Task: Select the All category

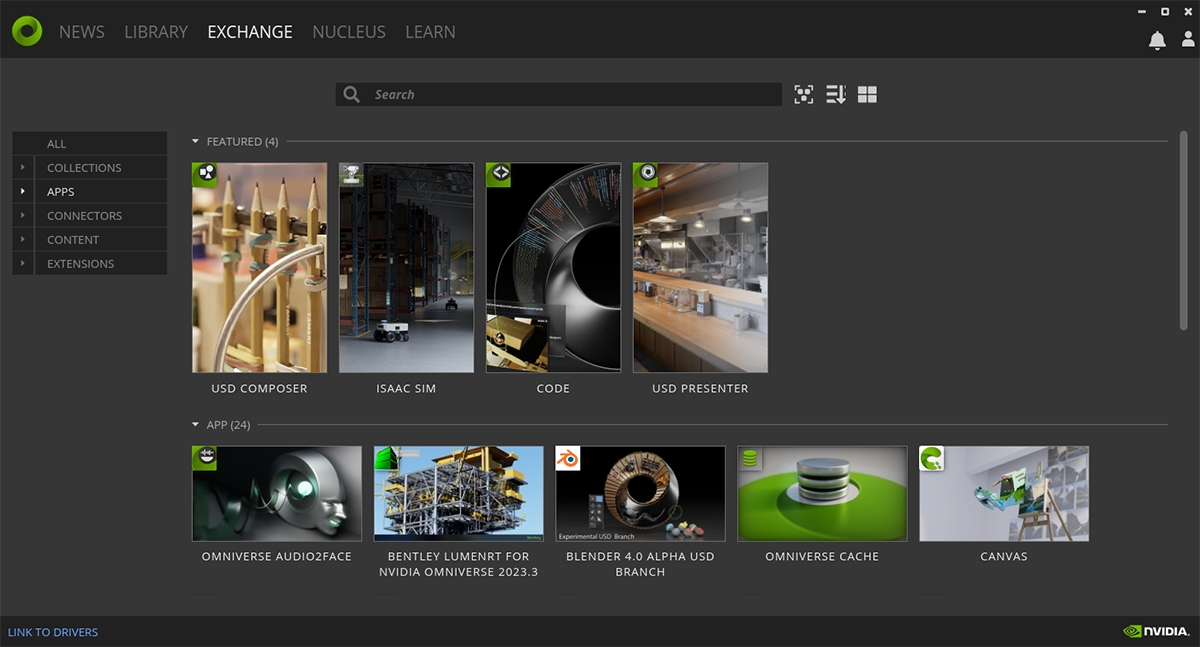Action: click(x=90, y=144)
